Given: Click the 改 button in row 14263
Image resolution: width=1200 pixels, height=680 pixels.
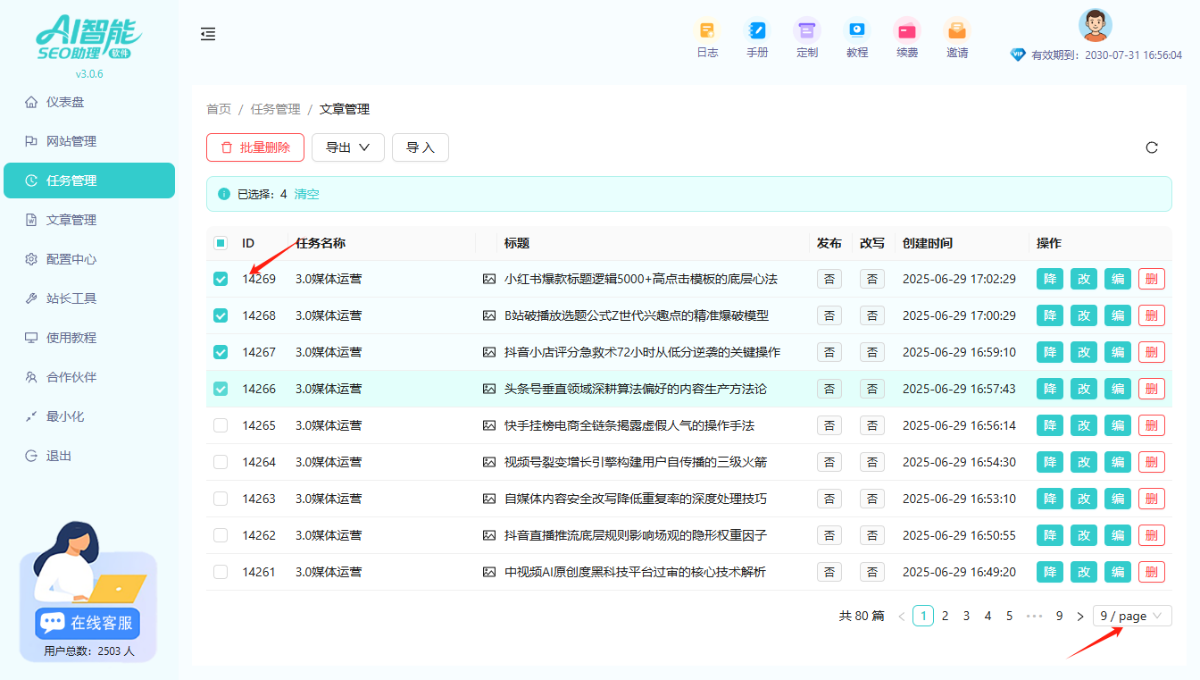Looking at the screenshot, I should tap(1083, 498).
